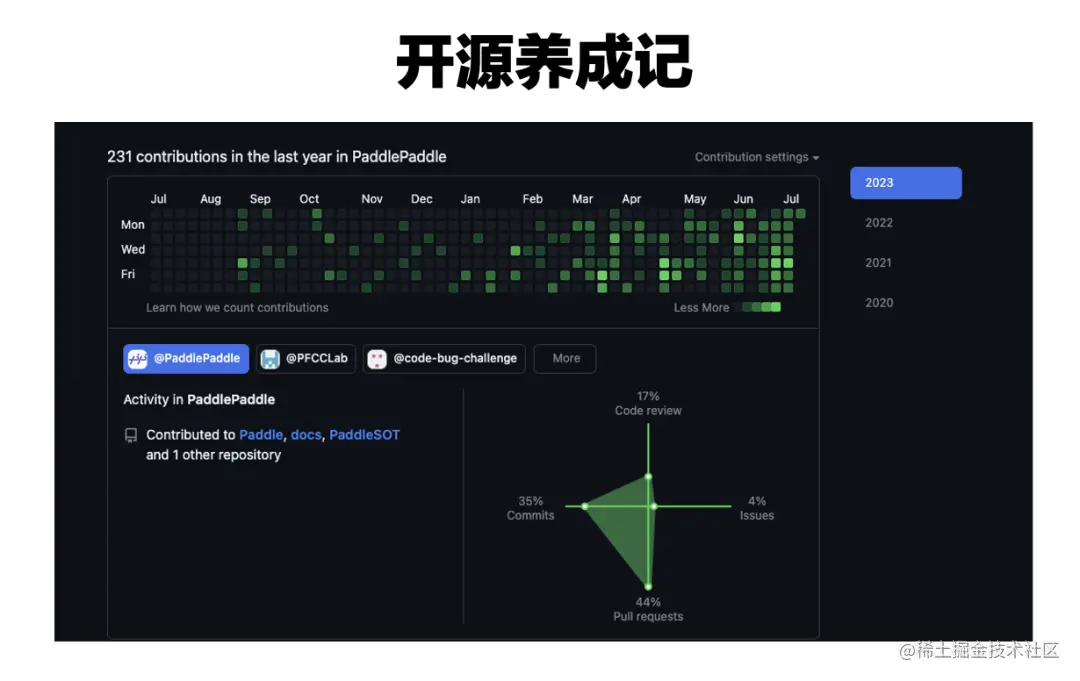Click the Less legend label

[686, 307]
